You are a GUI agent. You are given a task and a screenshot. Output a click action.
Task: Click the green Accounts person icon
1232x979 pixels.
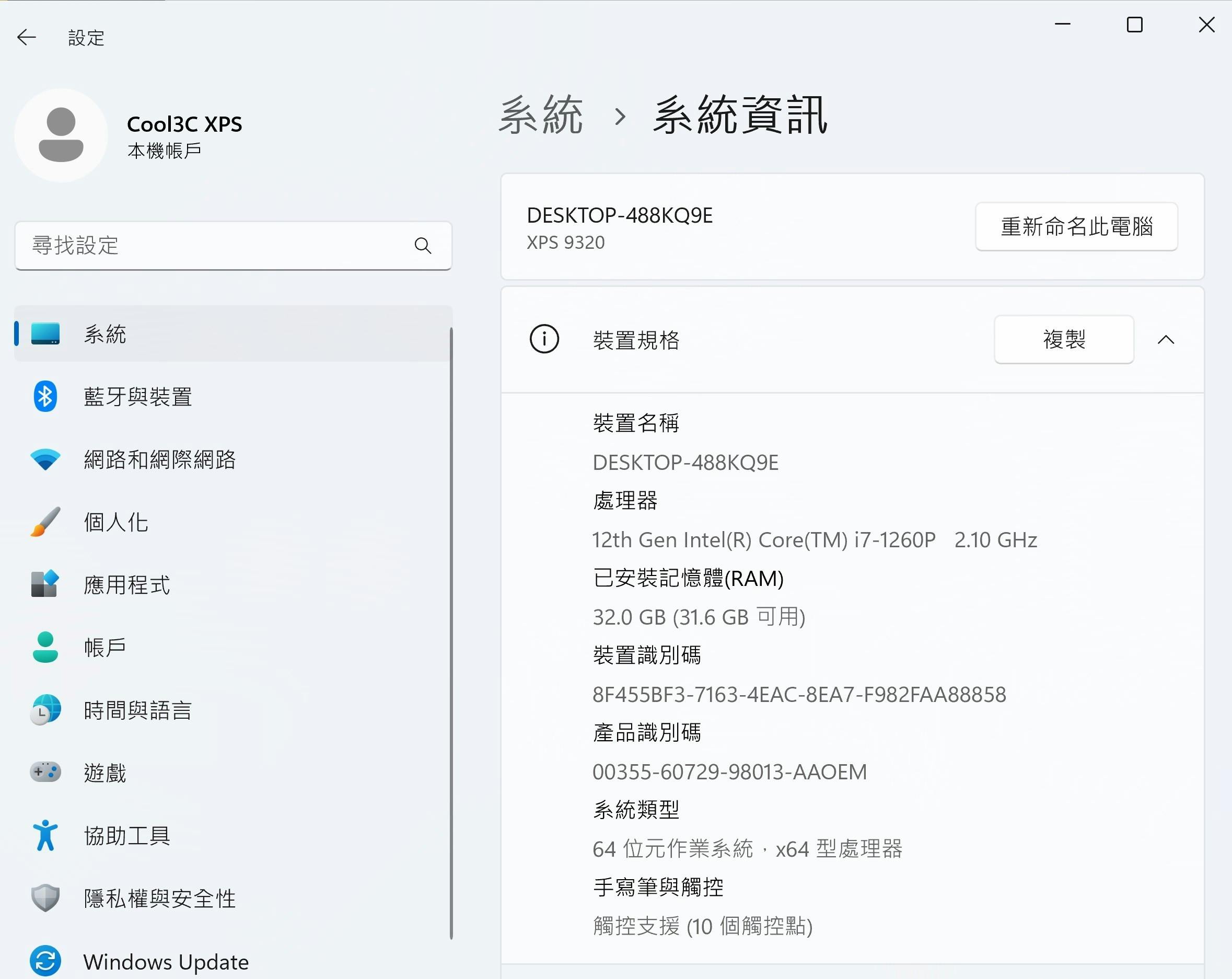tap(45, 647)
